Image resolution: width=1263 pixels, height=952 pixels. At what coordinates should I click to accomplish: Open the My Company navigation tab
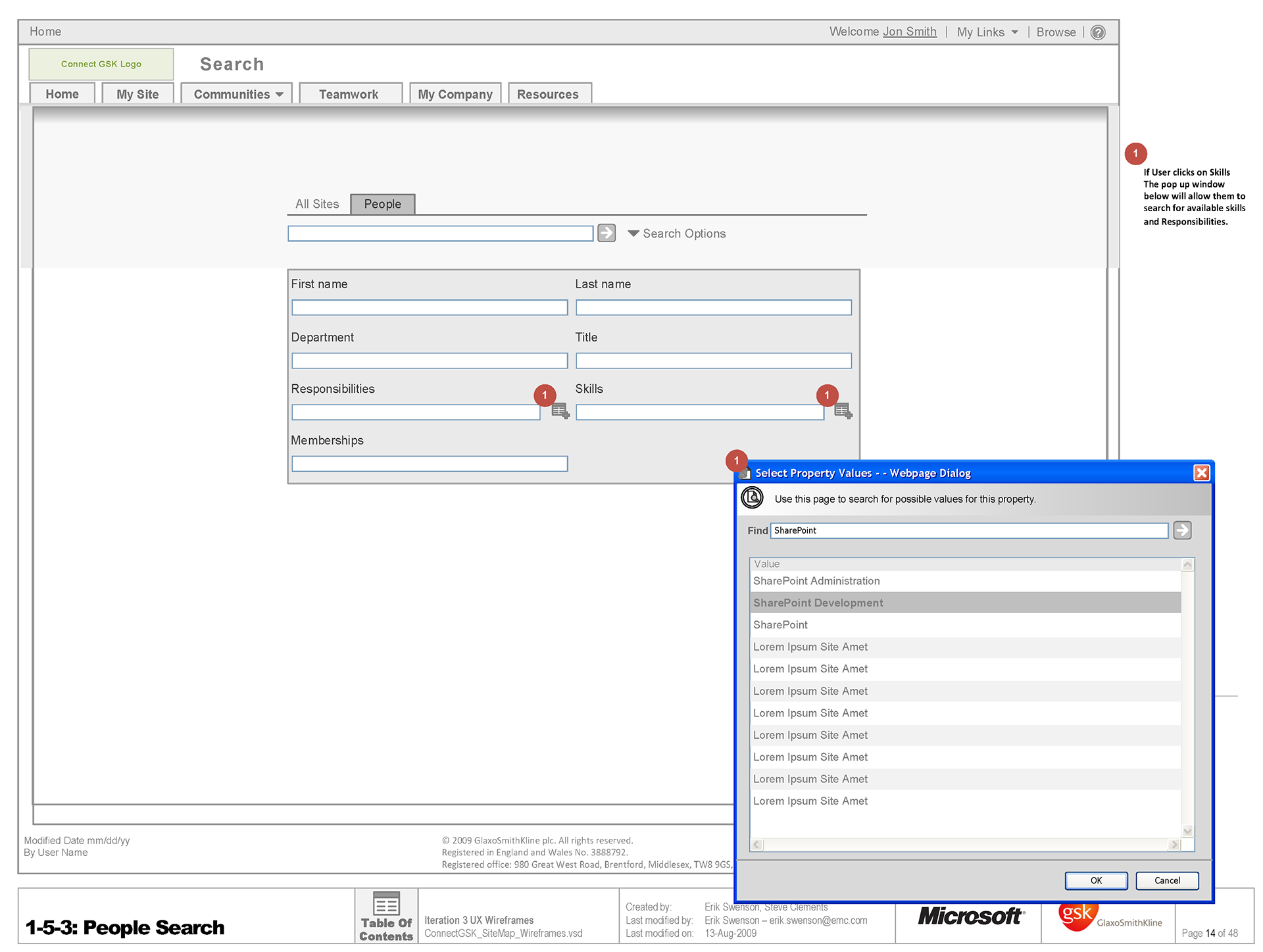[455, 94]
